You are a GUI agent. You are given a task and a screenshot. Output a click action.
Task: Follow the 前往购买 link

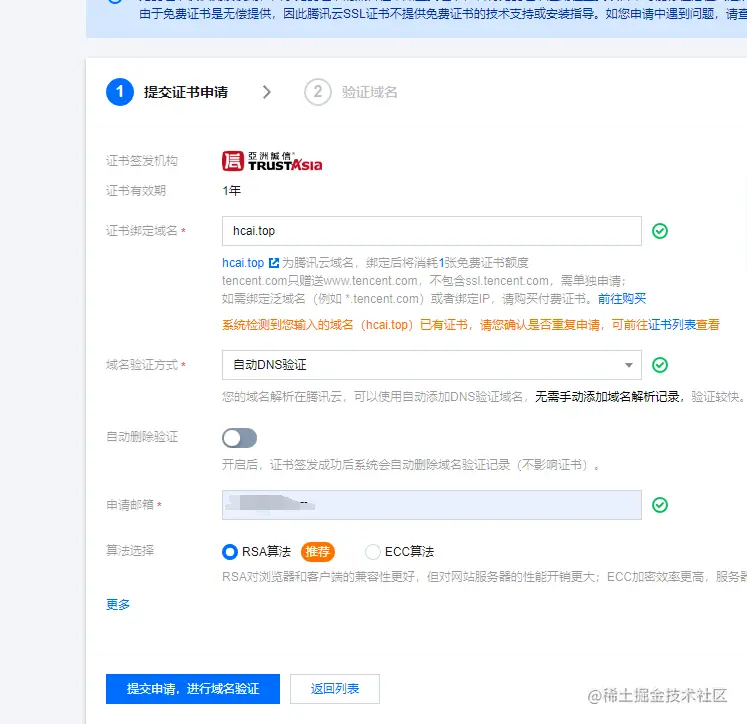[622, 299]
